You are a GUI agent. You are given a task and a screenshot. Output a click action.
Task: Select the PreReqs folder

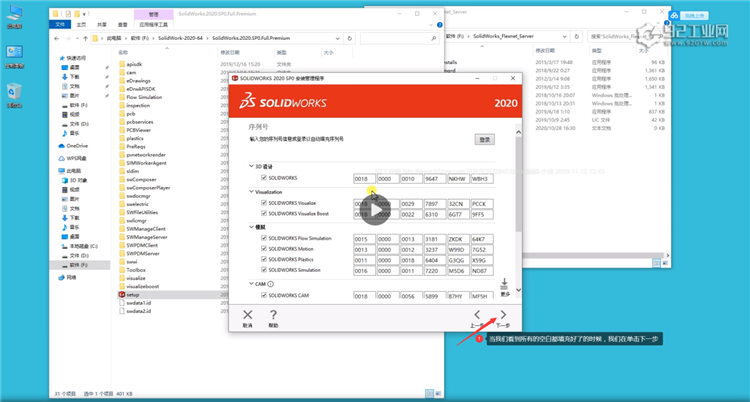click(135, 146)
